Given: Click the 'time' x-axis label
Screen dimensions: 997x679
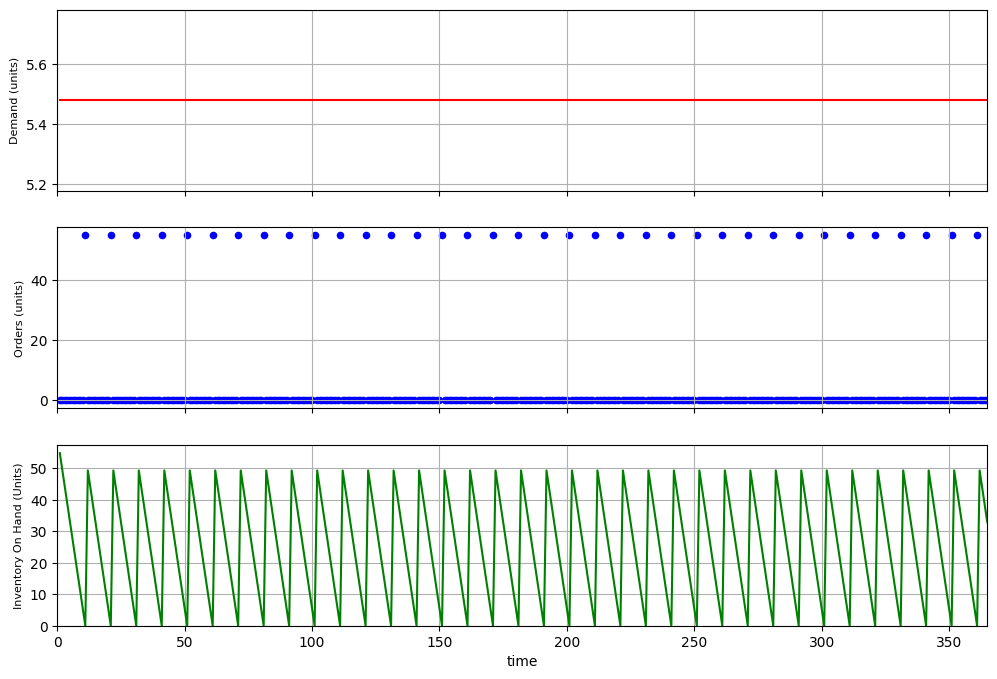Looking at the screenshot, I should coord(522,662).
